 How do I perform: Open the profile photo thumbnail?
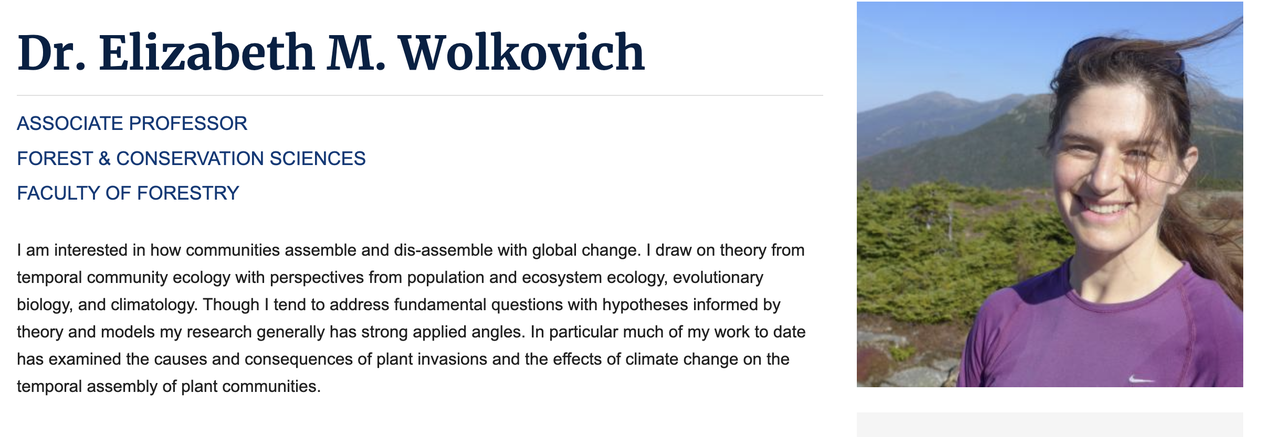click(1049, 194)
